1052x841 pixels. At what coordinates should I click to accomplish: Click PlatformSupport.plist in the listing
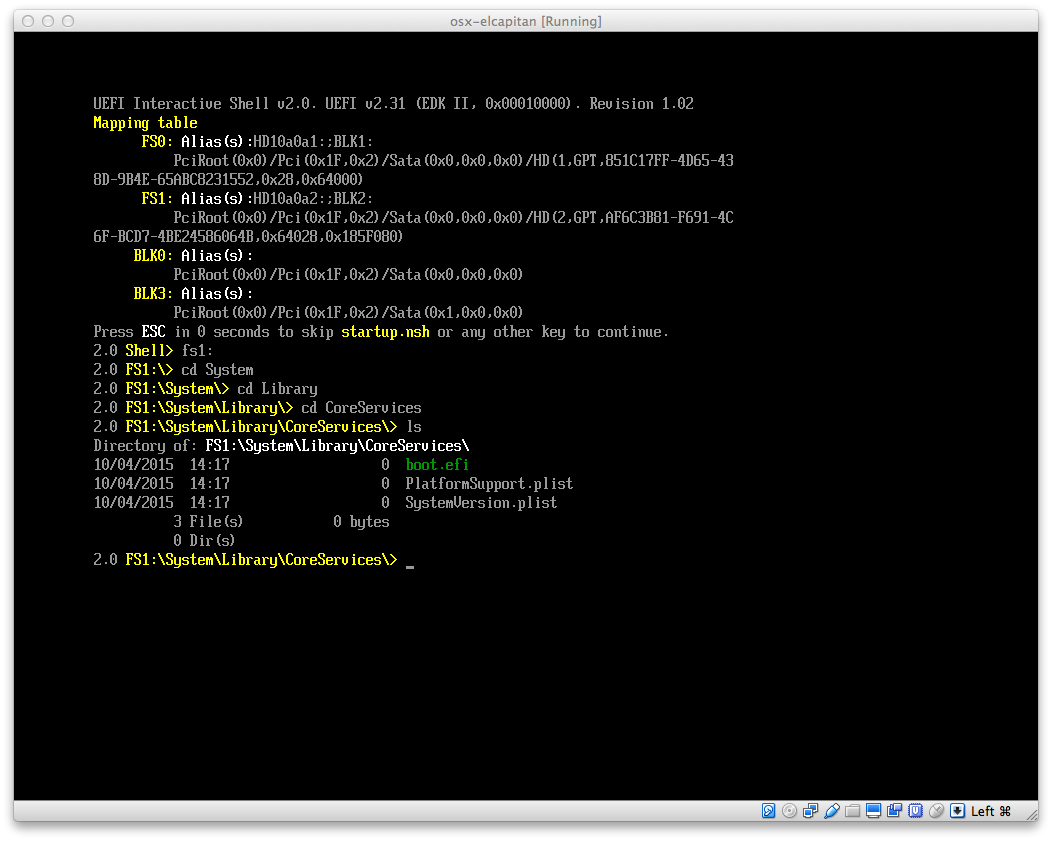[x=489, y=484]
